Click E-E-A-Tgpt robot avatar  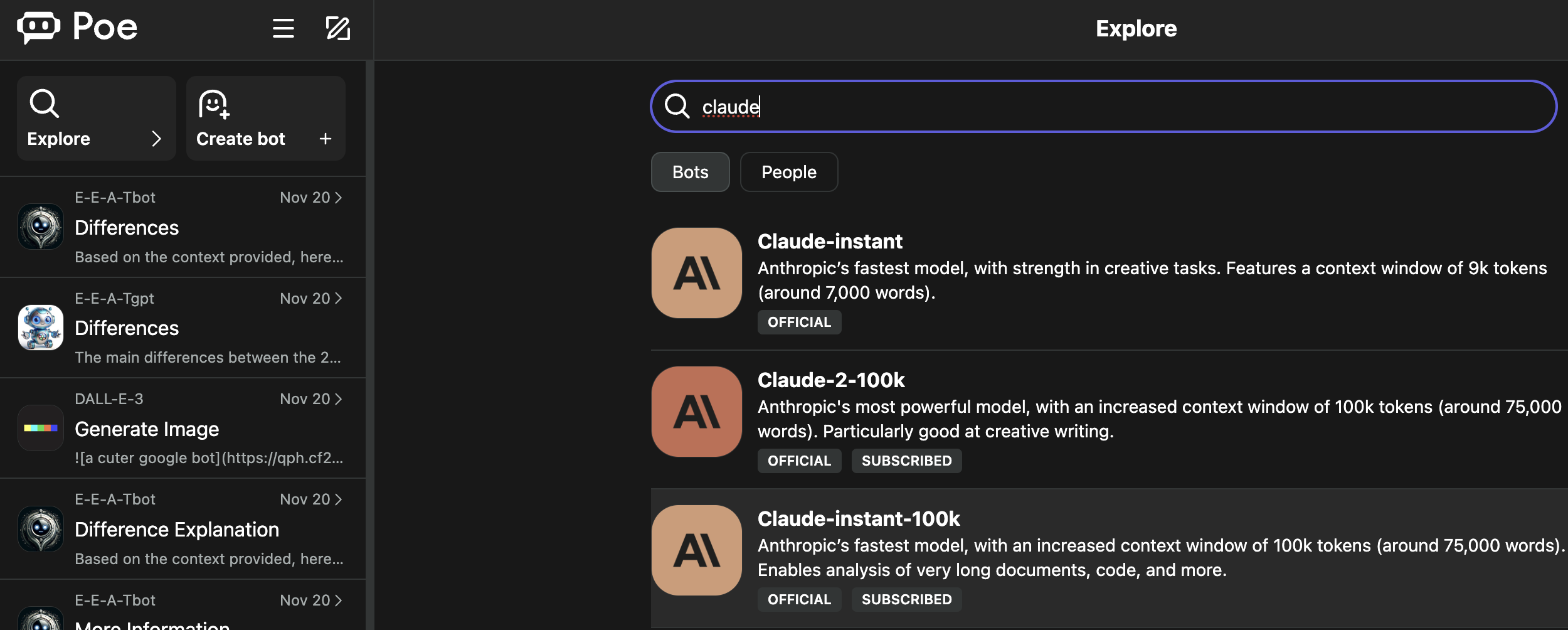(41, 328)
